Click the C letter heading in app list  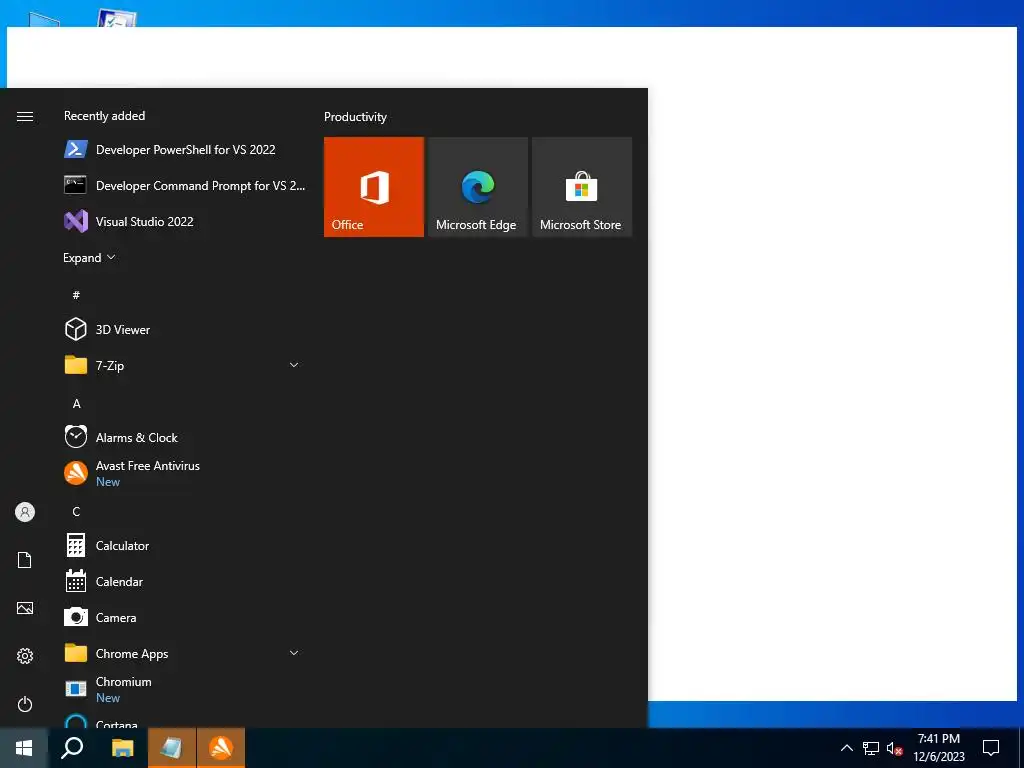click(x=76, y=511)
